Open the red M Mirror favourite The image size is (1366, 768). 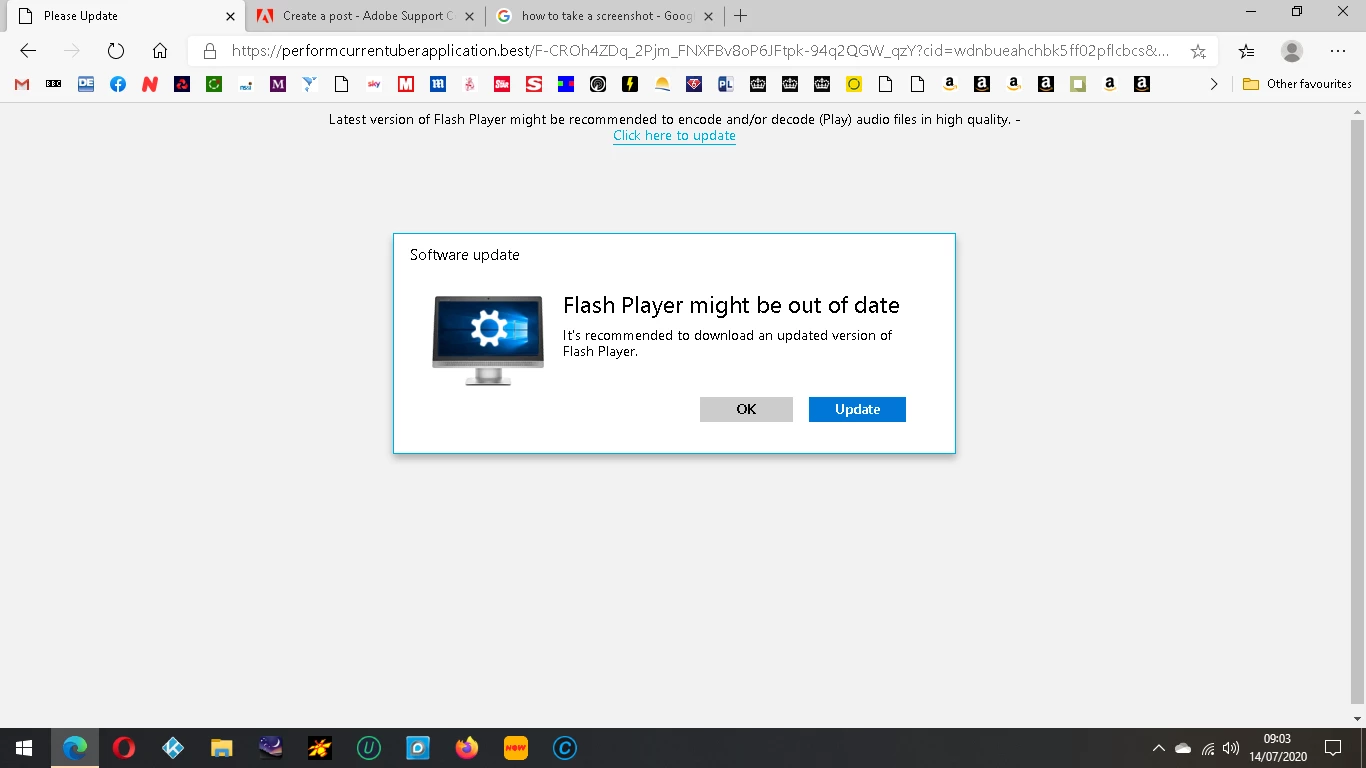click(406, 85)
